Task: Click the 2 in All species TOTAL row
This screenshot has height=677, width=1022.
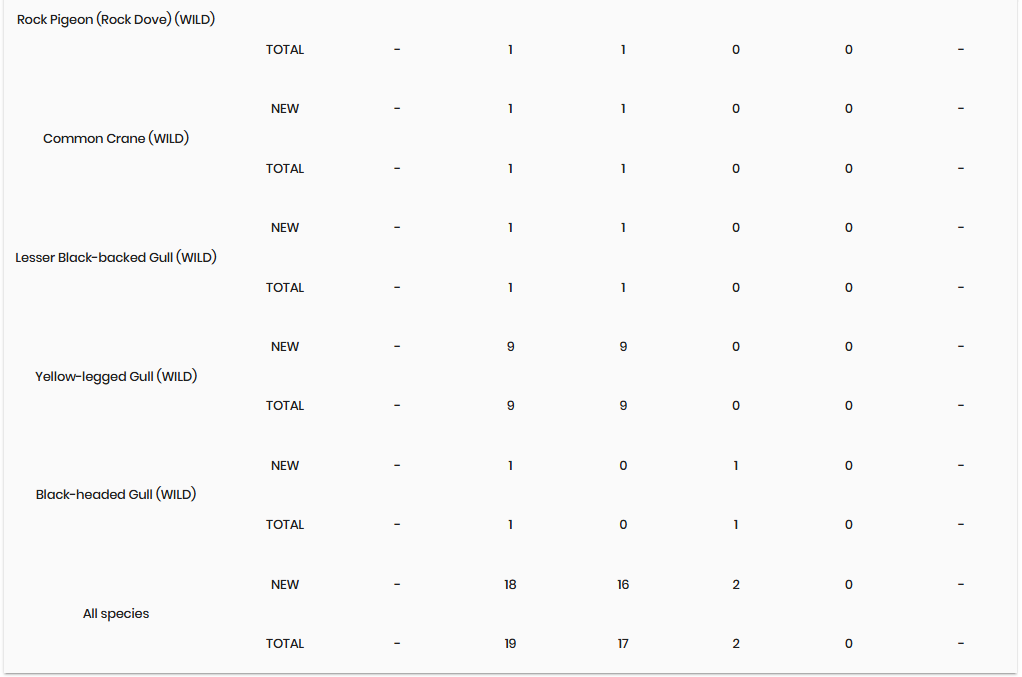Action: tap(736, 644)
